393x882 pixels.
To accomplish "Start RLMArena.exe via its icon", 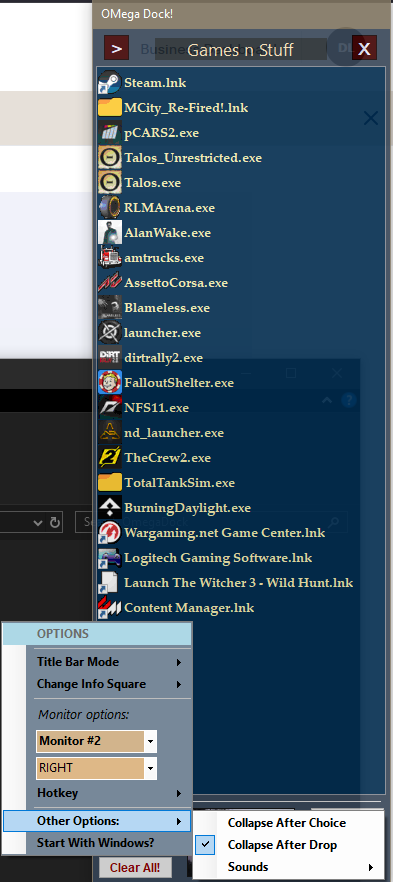I will [110, 208].
